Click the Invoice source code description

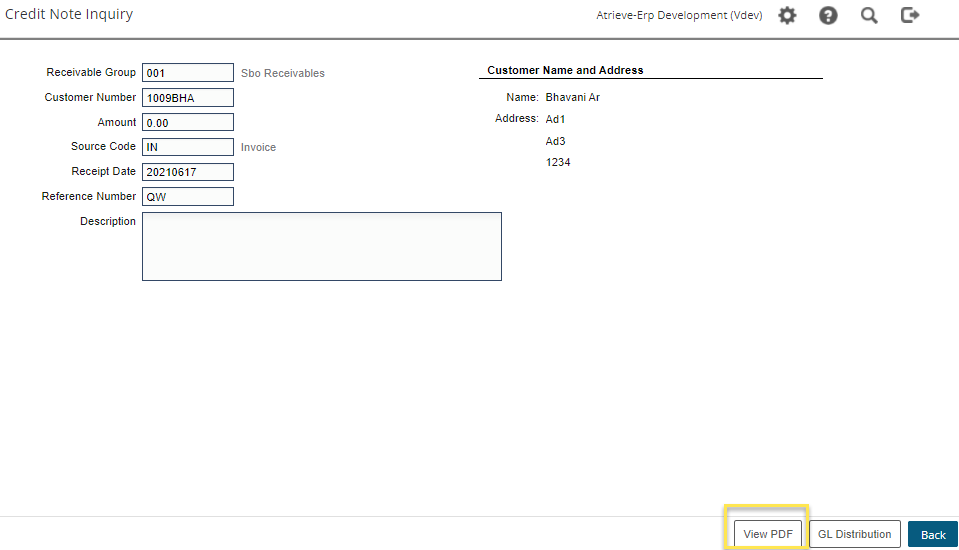click(258, 147)
